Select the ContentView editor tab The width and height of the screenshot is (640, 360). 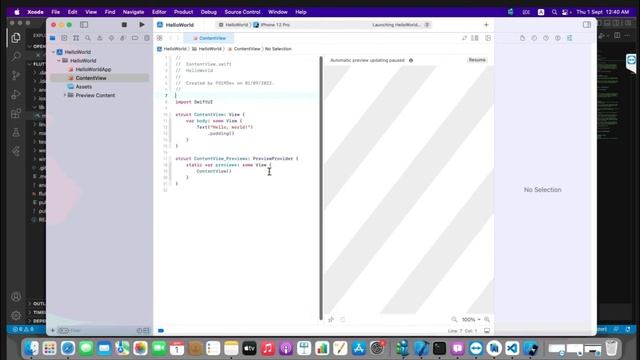pyautogui.click(x=209, y=38)
